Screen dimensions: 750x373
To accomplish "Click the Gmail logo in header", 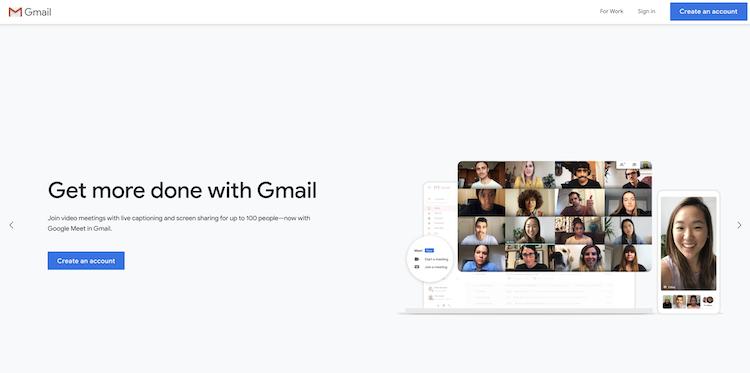I will click(30, 12).
